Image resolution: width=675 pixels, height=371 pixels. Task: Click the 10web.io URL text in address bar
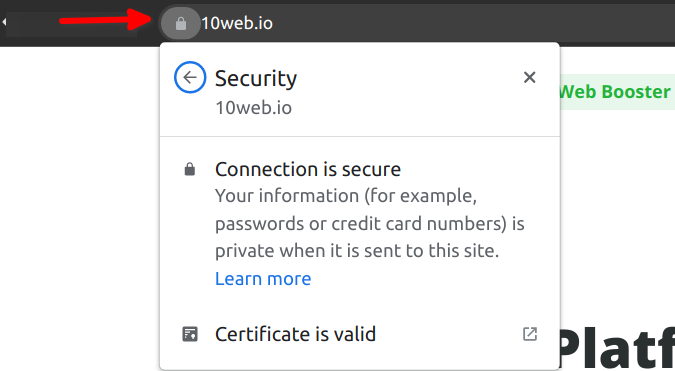click(x=237, y=23)
